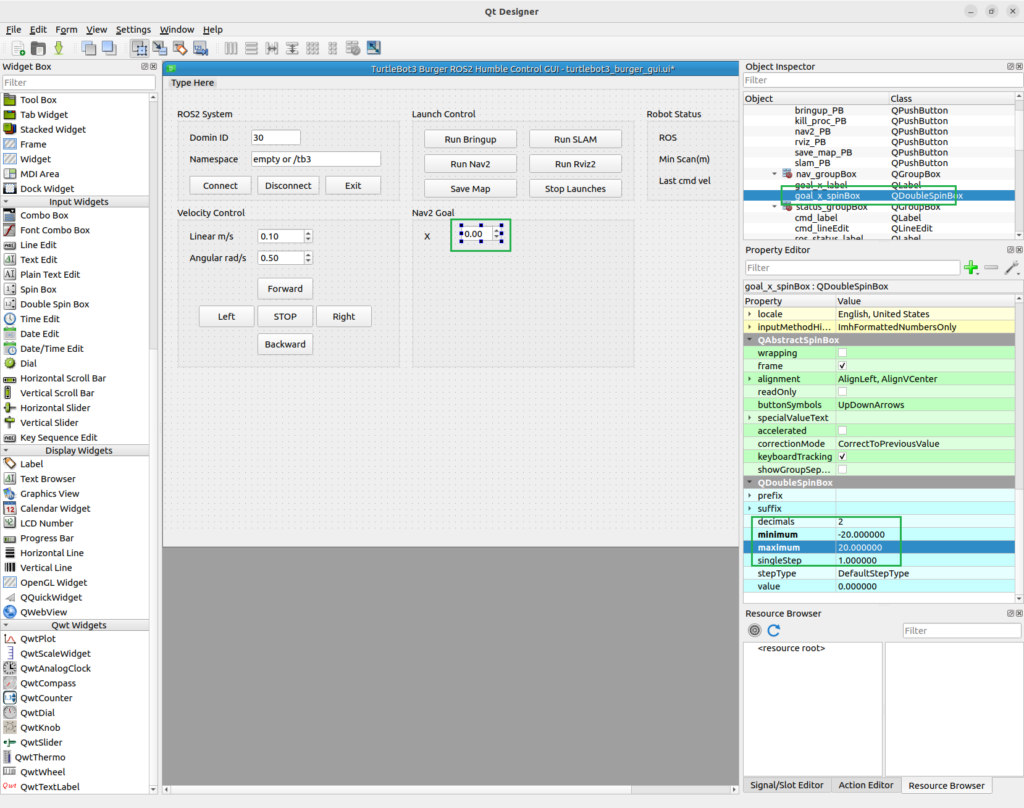Screen dimensions: 1024x808
Task: Select Double Spin Box in Widget Box
Action: click(x=54, y=304)
